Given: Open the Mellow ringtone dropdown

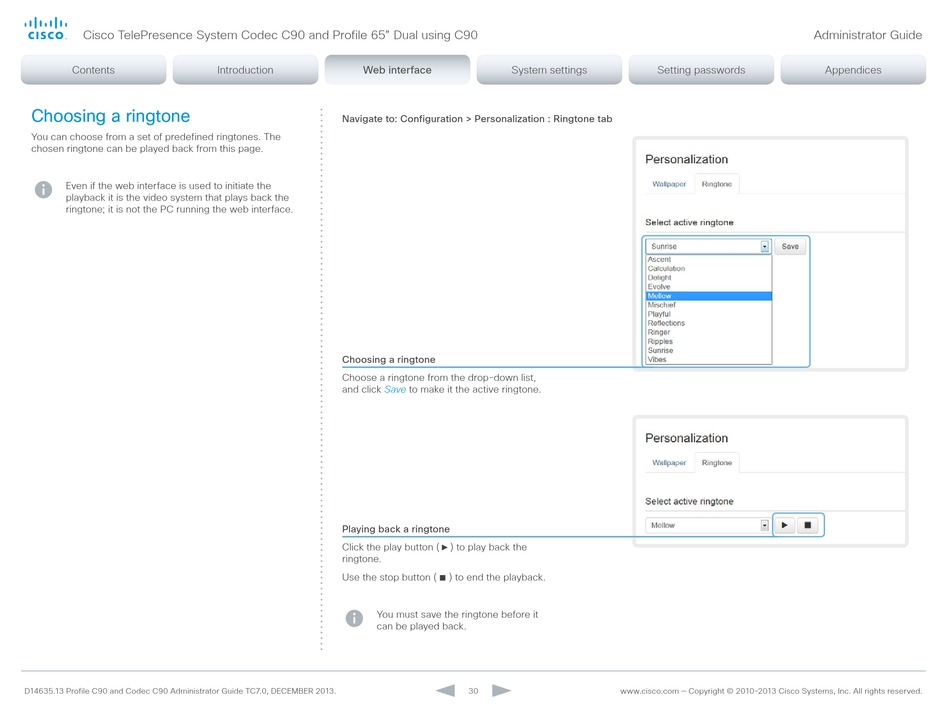Looking at the screenshot, I should coord(707,525).
